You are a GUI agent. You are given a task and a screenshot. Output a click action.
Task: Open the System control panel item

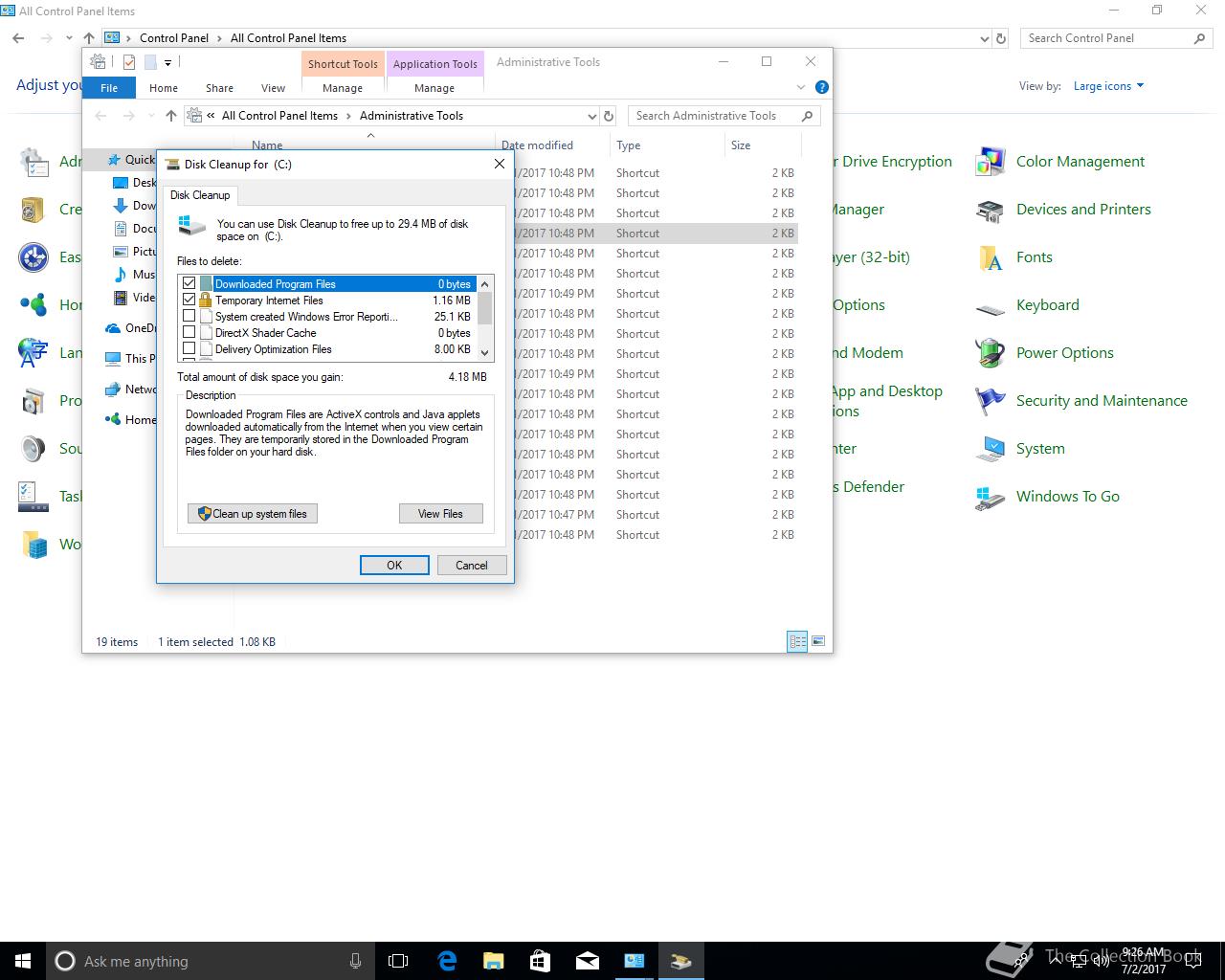(1020, 449)
